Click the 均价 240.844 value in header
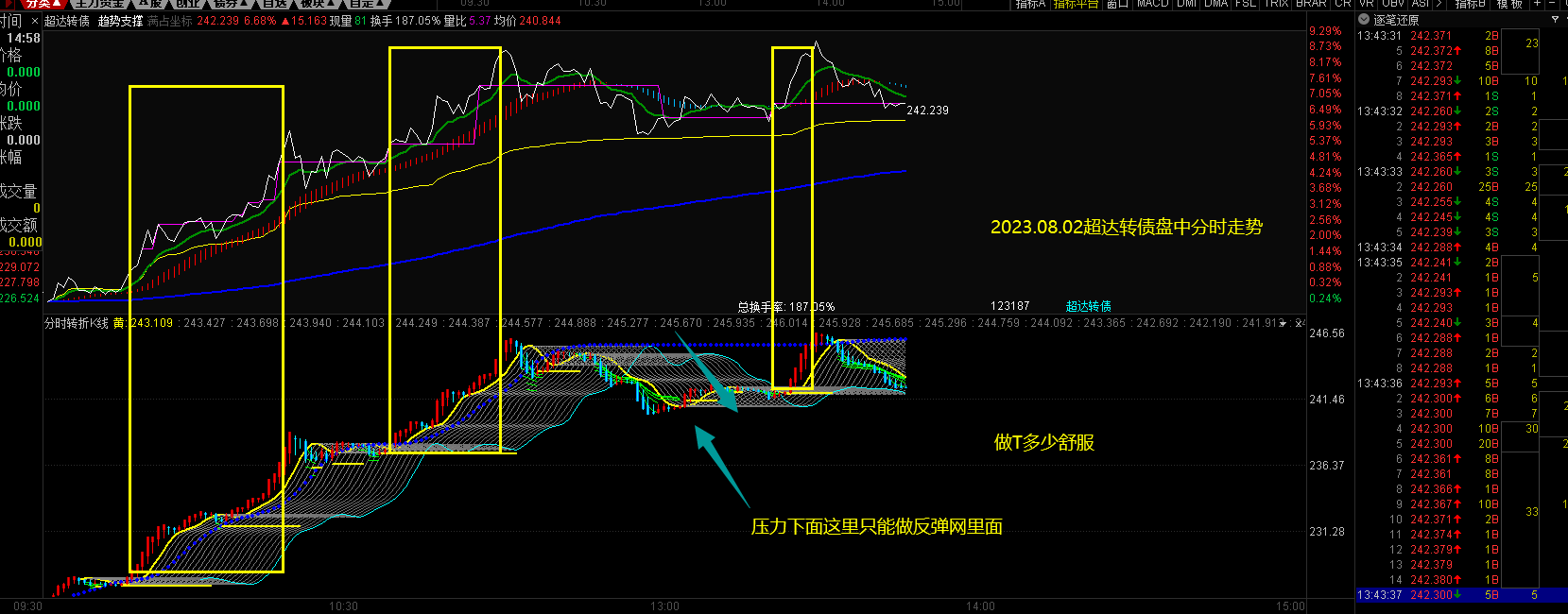 tap(527, 21)
